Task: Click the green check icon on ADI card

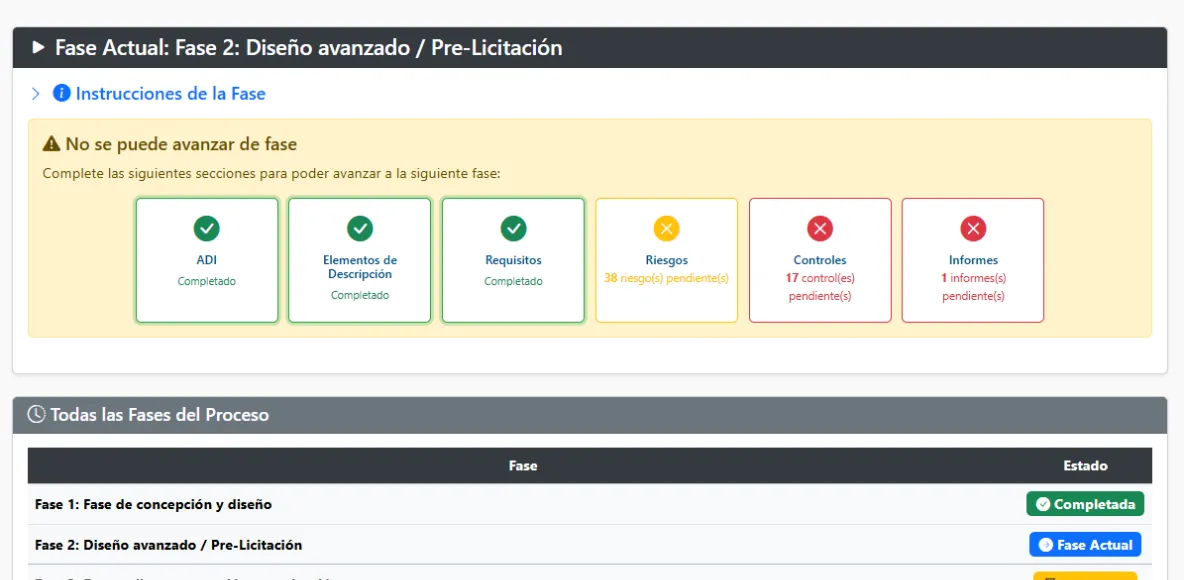Action: [207, 229]
